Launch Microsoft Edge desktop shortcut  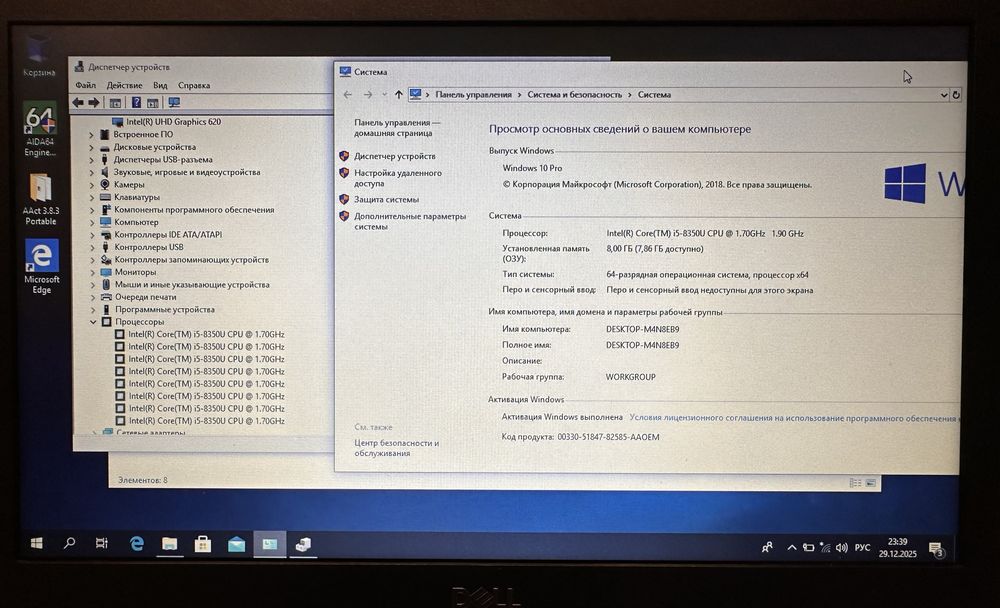click(41, 266)
